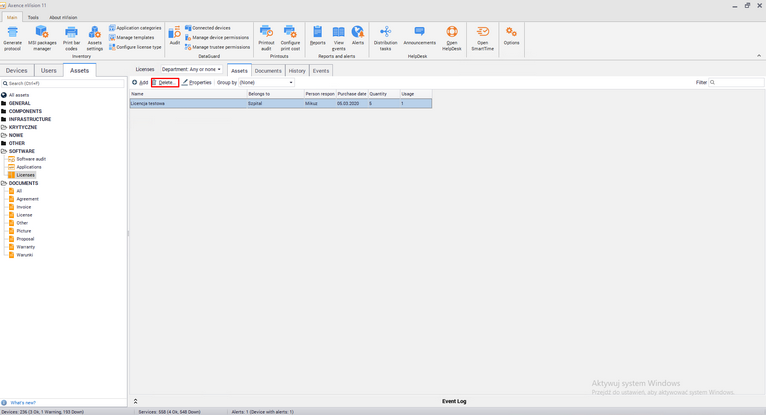Click the Generate protocol icon
The image size is (766, 415).
(12, 34)
